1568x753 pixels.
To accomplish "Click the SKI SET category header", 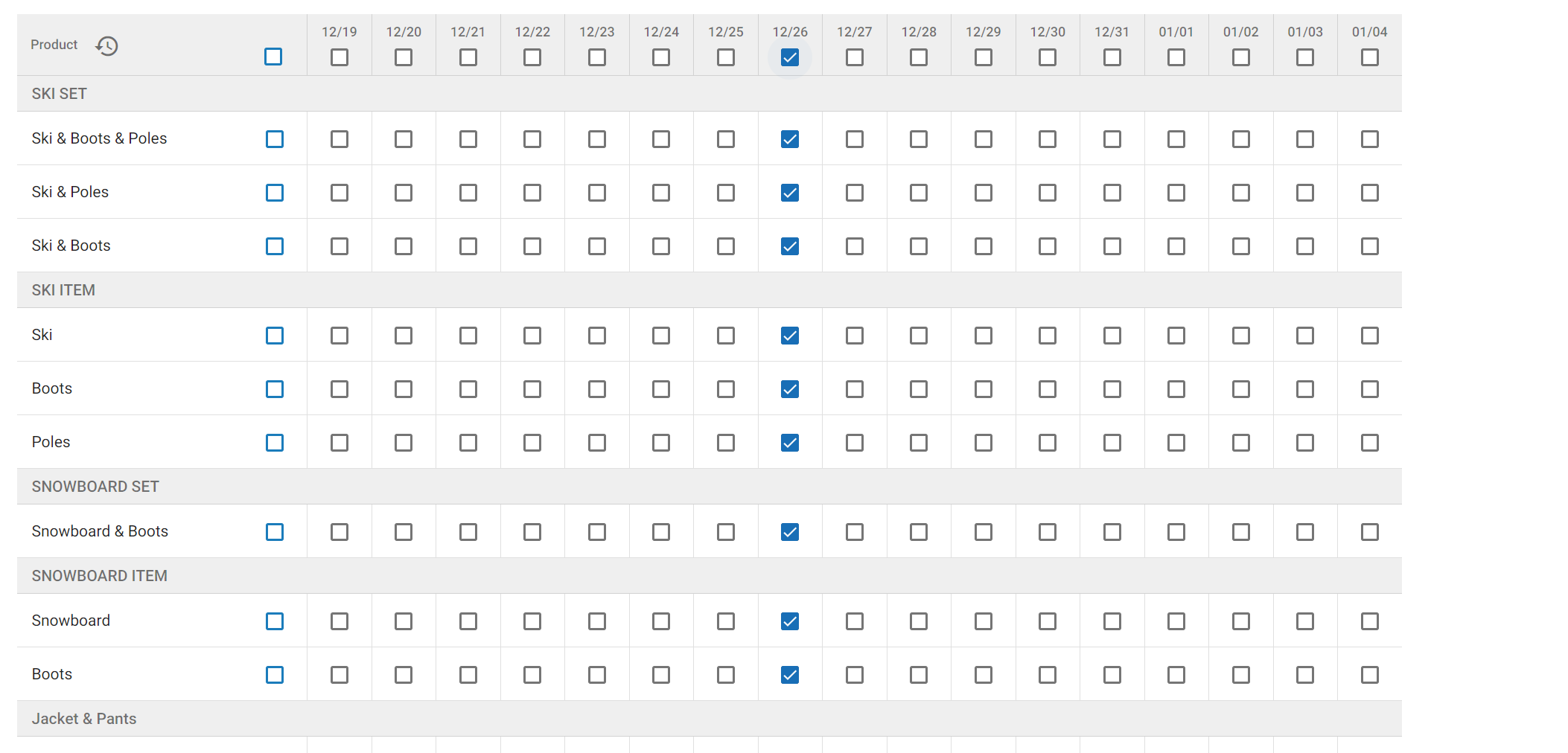I will [x=60, y=94].
